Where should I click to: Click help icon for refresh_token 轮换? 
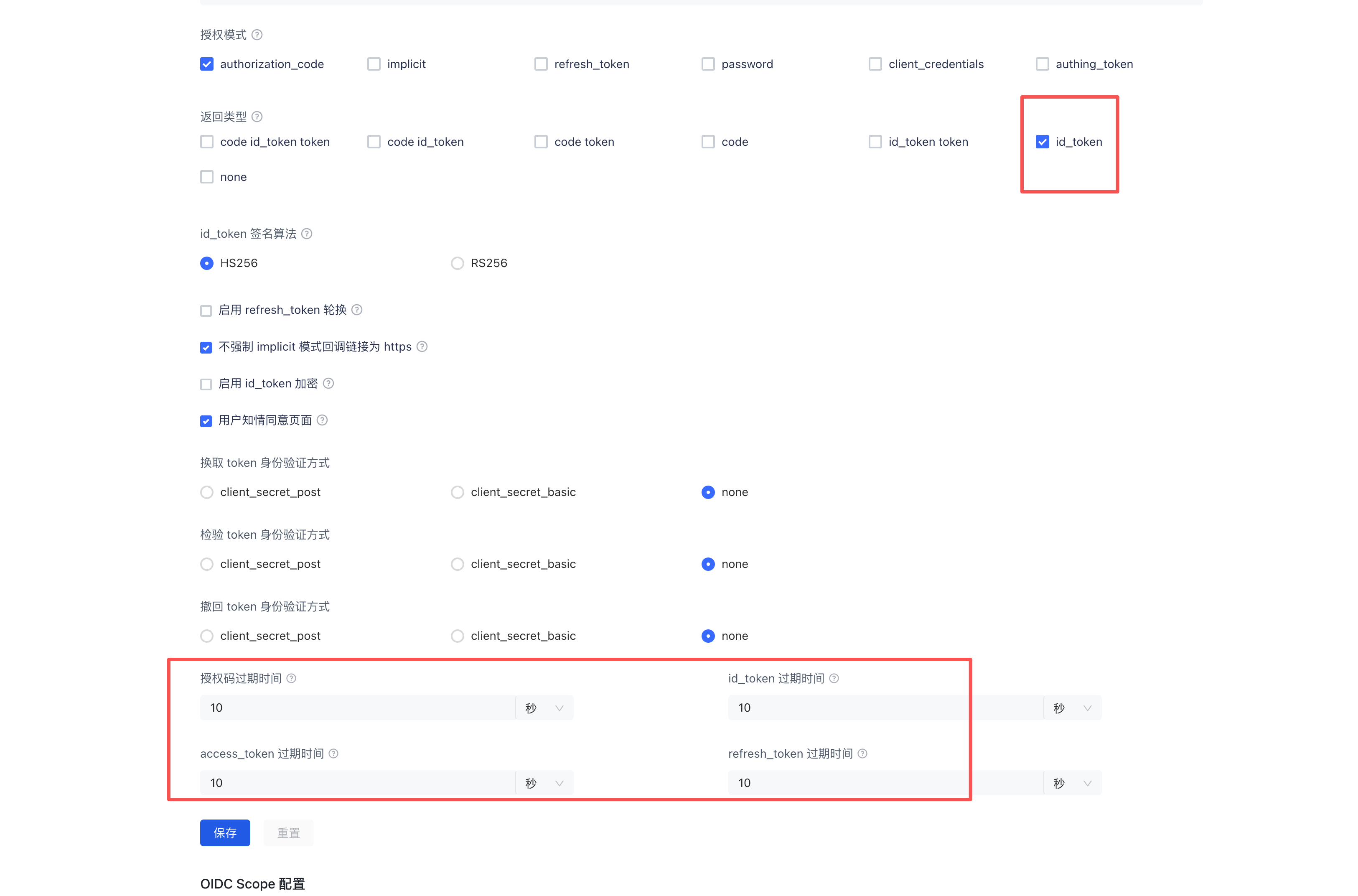coord(357,310)
